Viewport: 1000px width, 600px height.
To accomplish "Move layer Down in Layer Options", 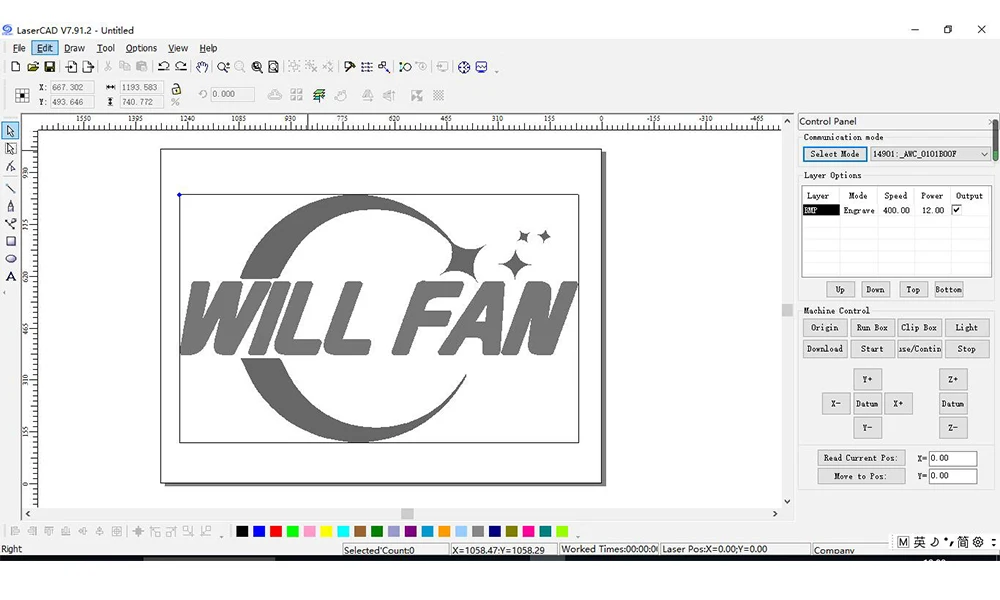I will click(x=875, y=289).
